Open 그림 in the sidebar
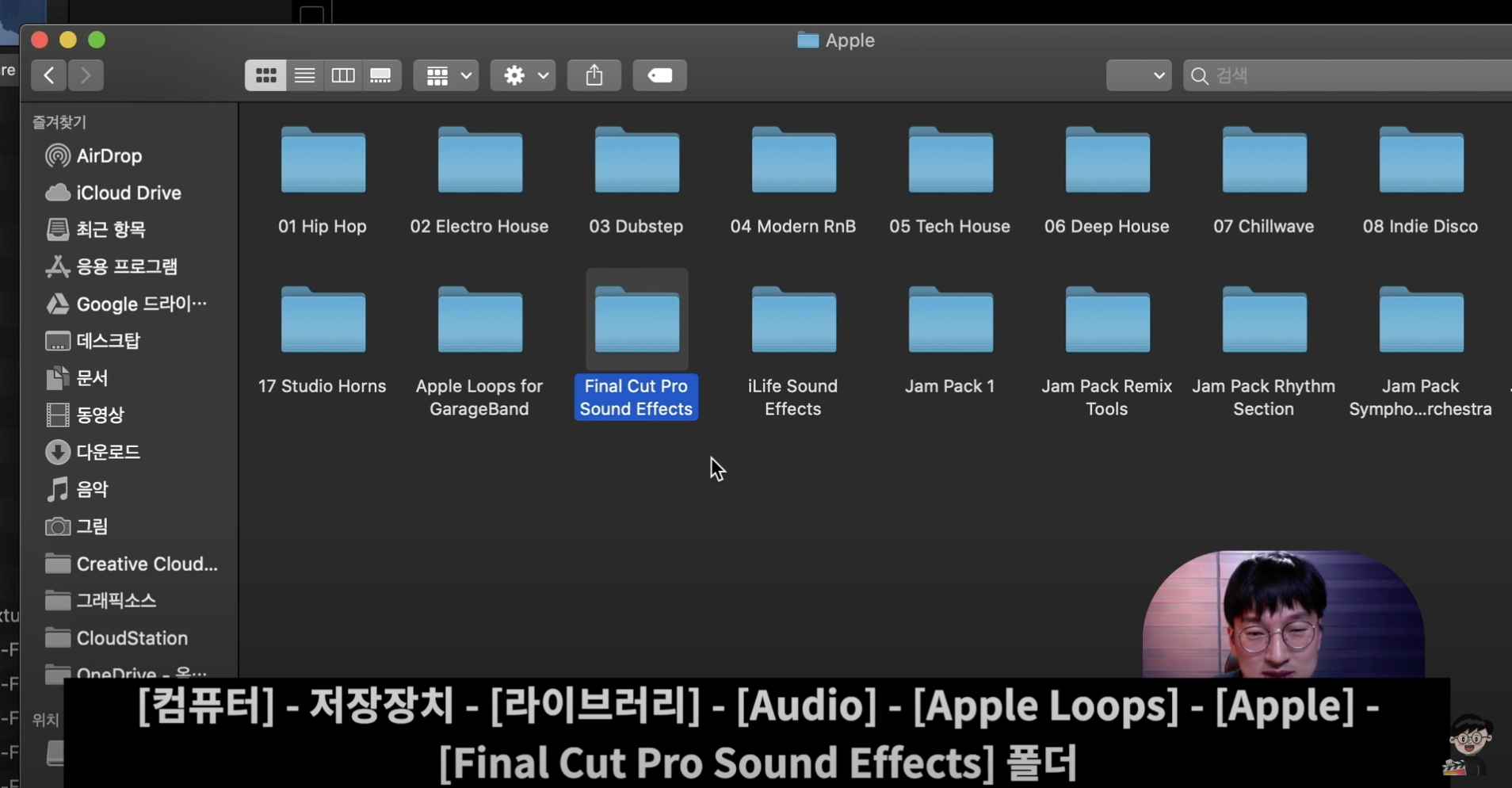1512x788 pixels. pyautogui.click(x=77, y=526)
